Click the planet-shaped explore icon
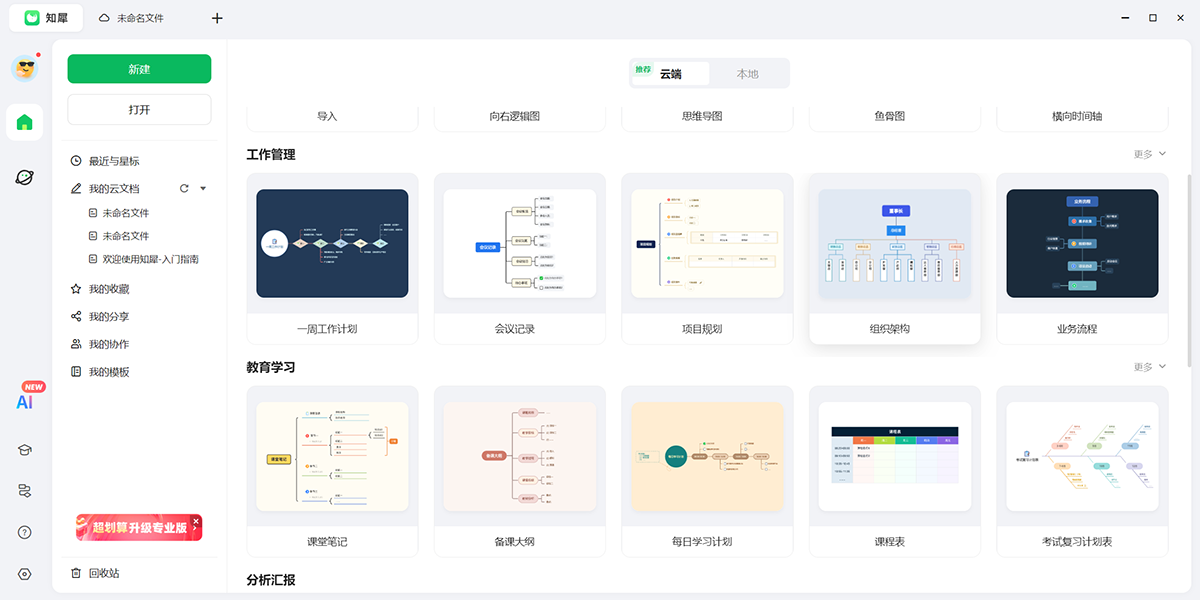1200x600 pixels. coord(24,176)
